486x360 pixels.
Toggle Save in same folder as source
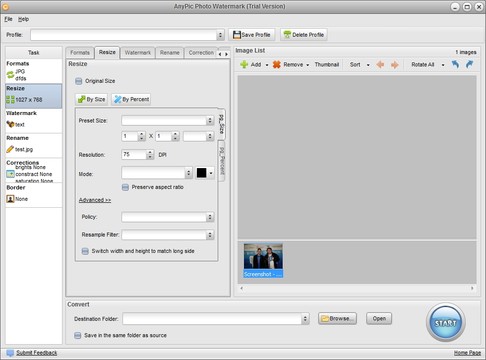click(x=78, y=335)
